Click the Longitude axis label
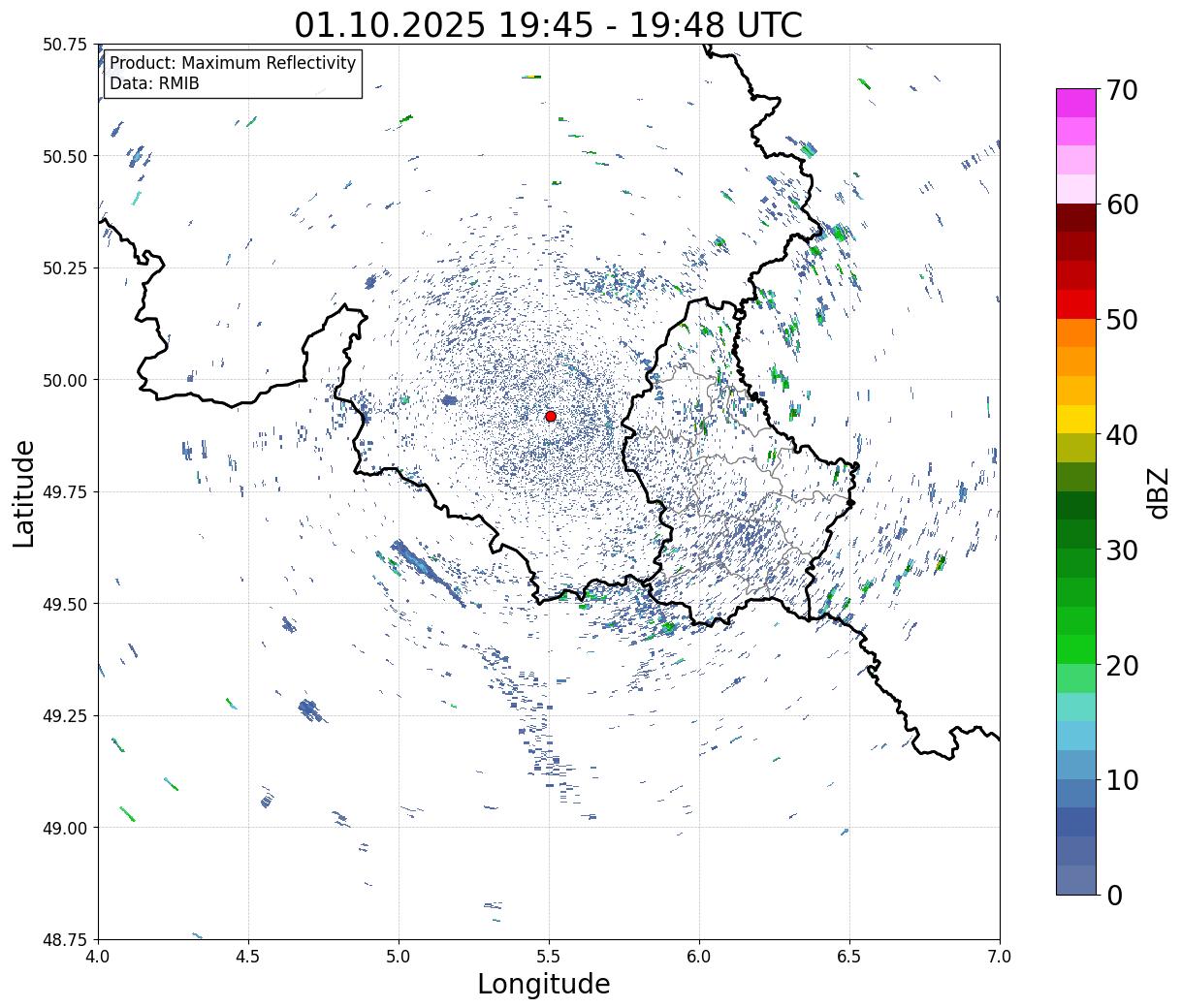Image resolution: width=1182 pixels, height=1008 pixels. 543,984
